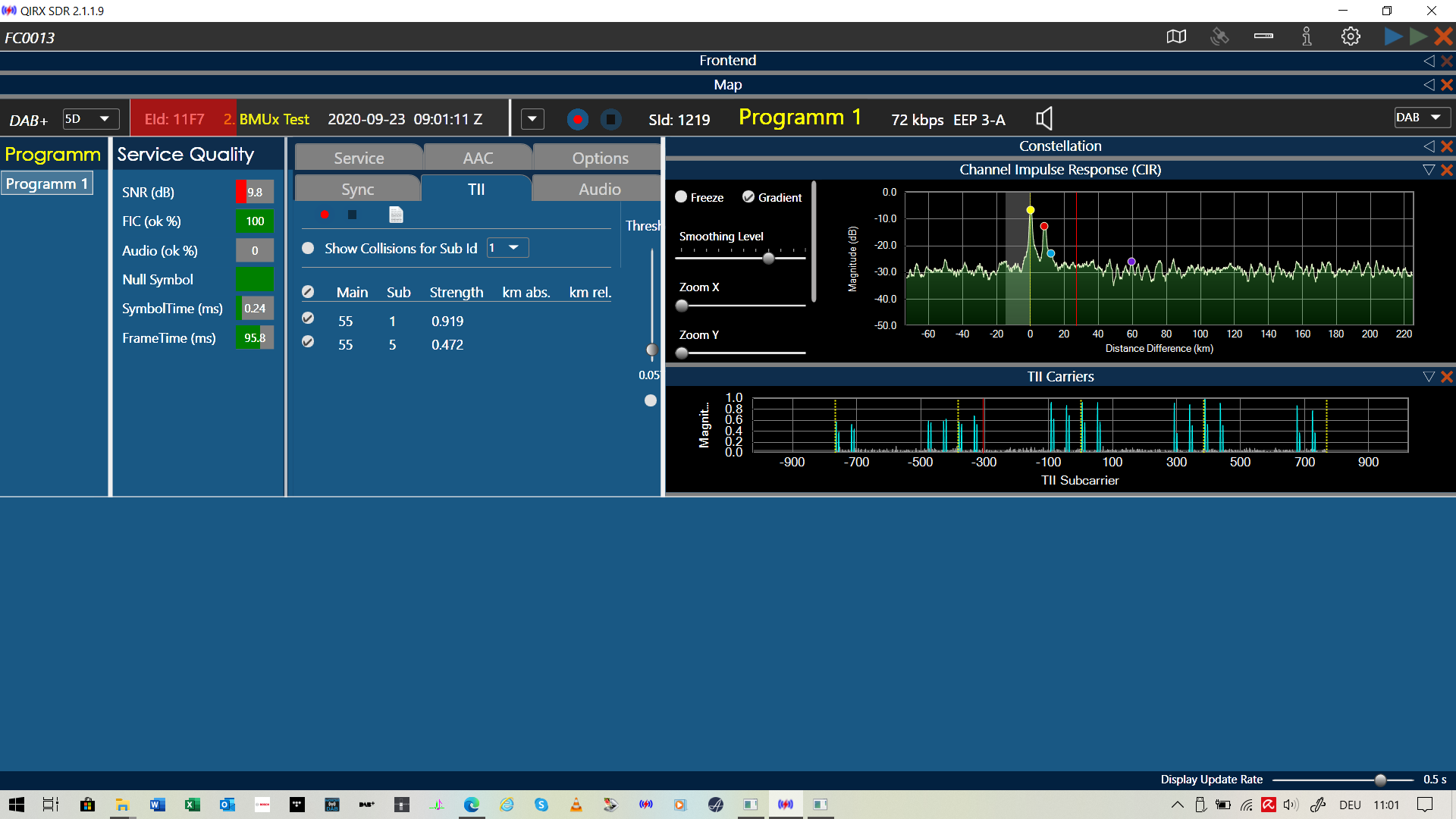Open the 5D channel dropdown
The height and width of the screenshot is (819, 1456).
pyautogui.click(x=90, y=118)
